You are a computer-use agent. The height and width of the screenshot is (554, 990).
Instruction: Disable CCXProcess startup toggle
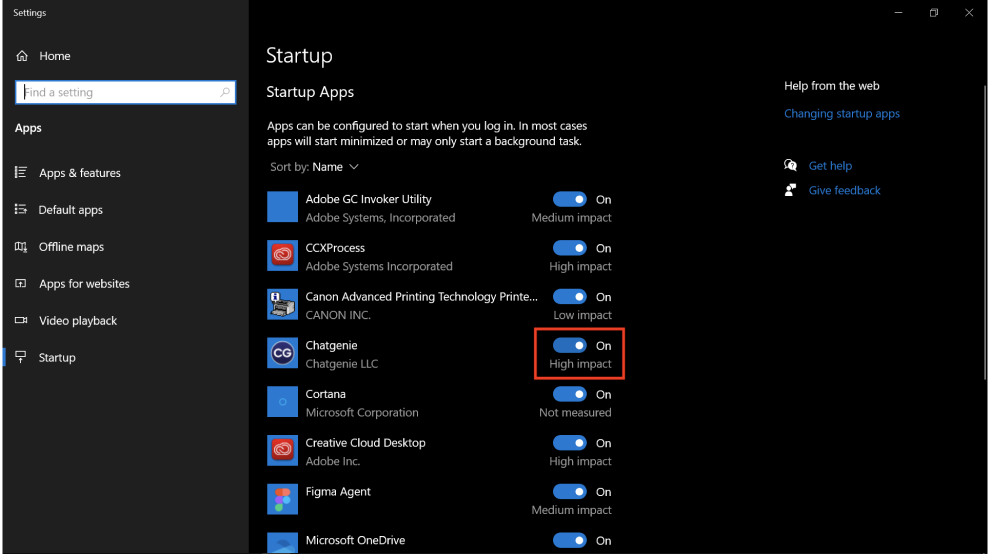(570, 248)
